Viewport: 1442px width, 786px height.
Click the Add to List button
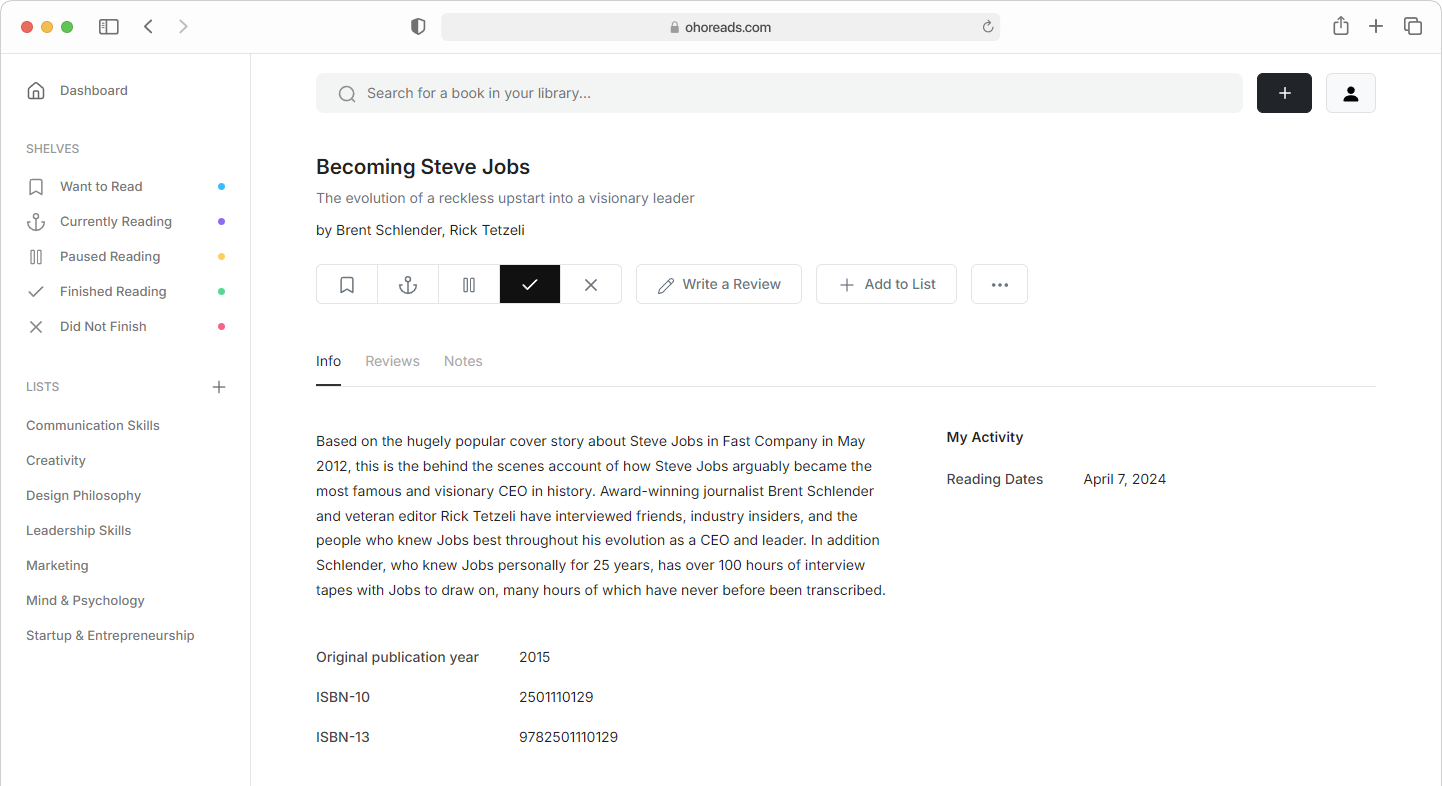886,284
